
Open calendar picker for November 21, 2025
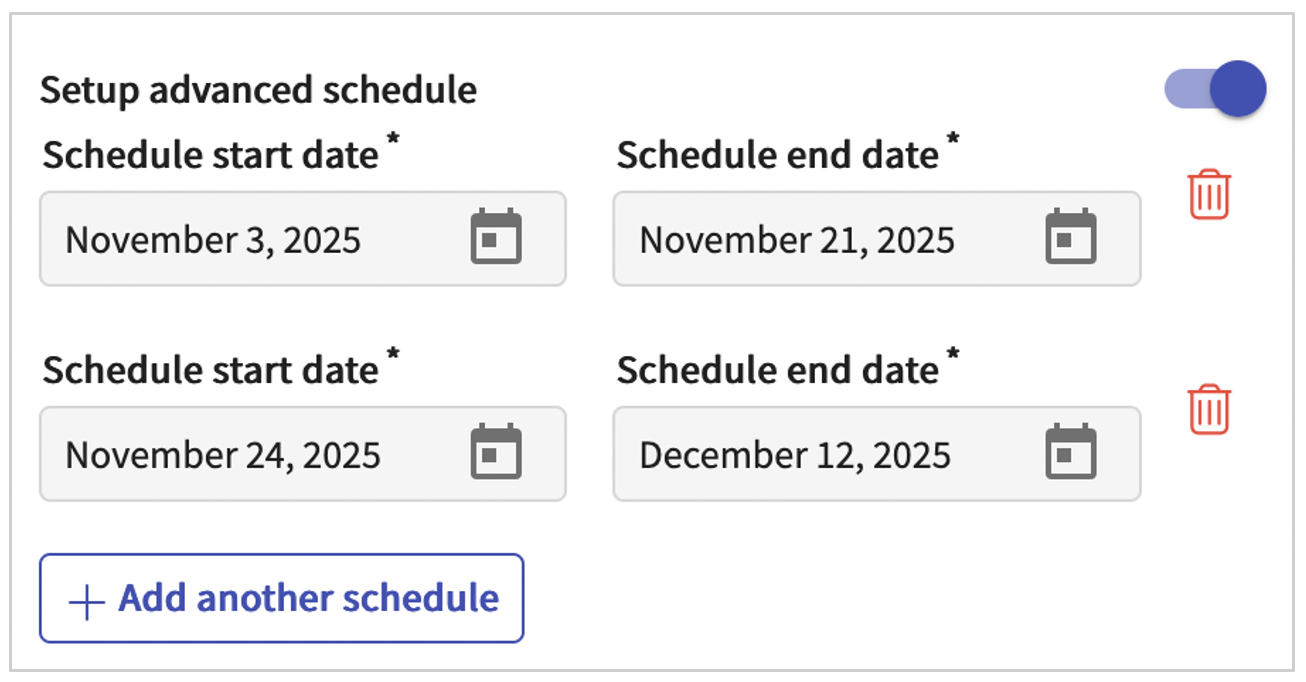pos(1070,237)
